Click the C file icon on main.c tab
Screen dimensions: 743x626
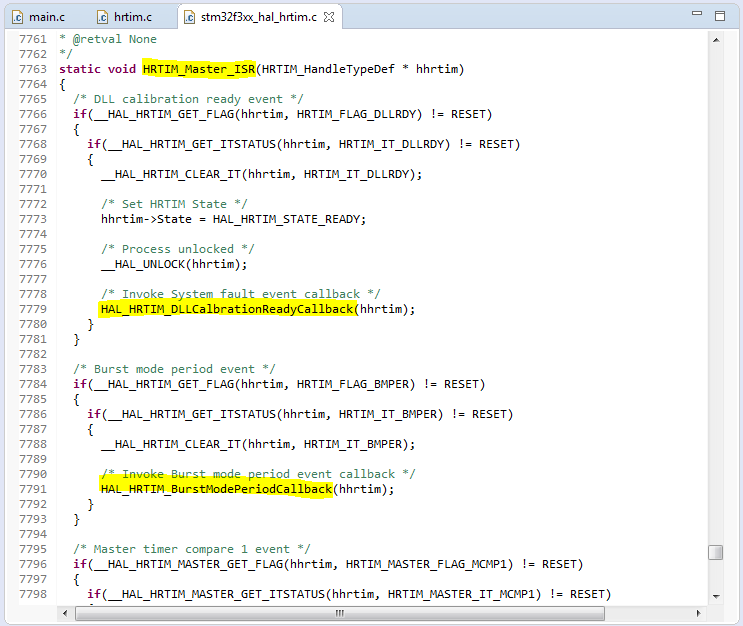[x=18, y=17]
